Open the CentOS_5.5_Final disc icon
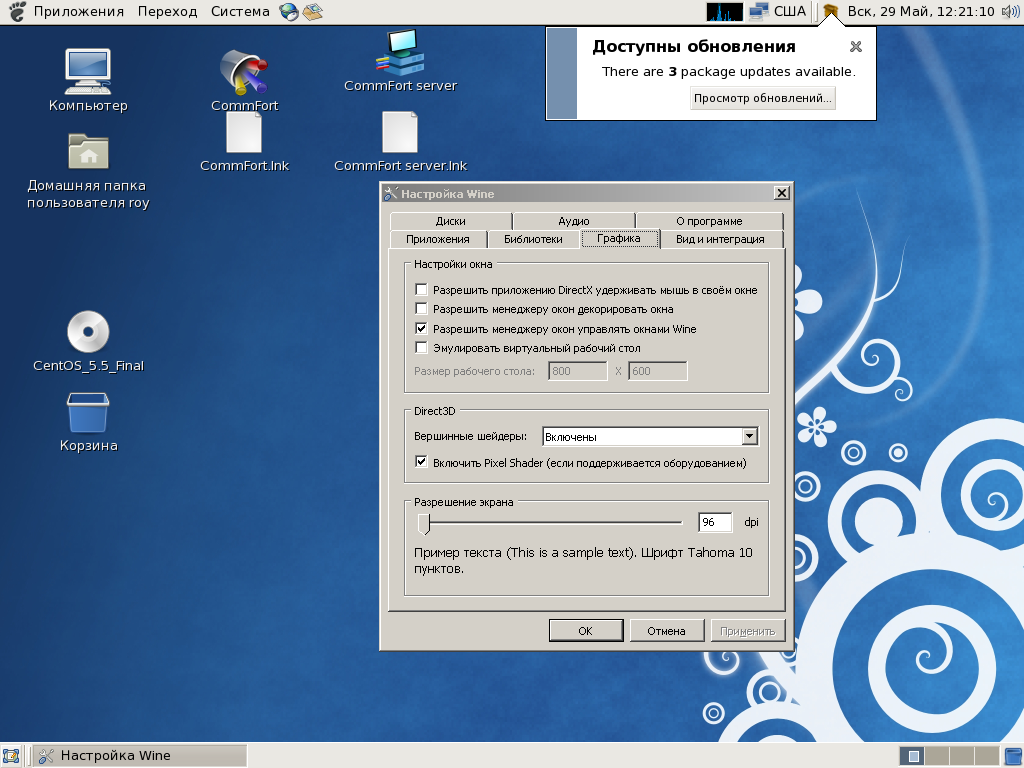Viewport: 1024px width, 768px height. pos(88,332)
